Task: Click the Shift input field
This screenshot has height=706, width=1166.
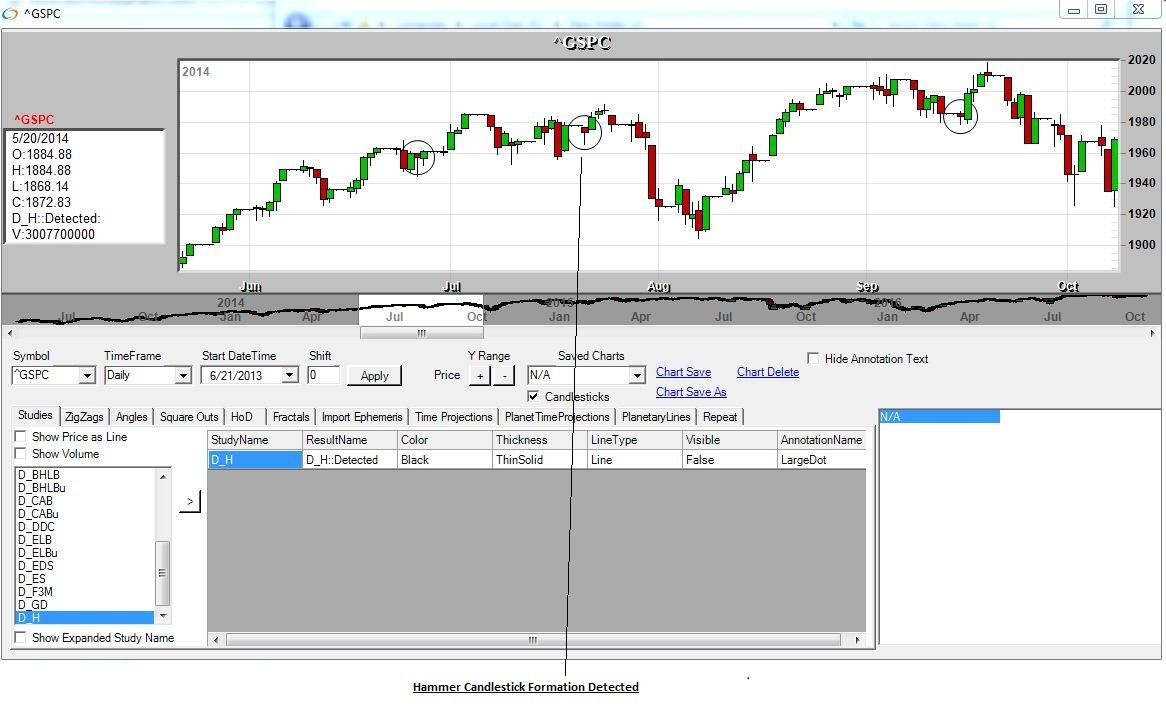Action: 323,376
